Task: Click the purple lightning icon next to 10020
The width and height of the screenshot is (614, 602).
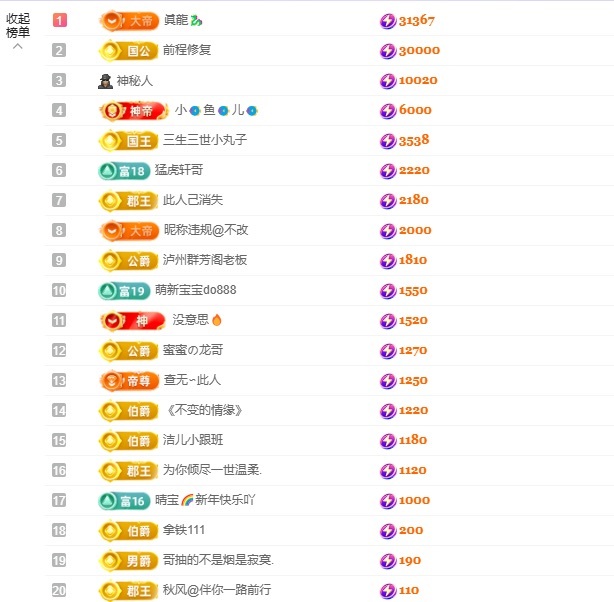Action: pos(388,81)
